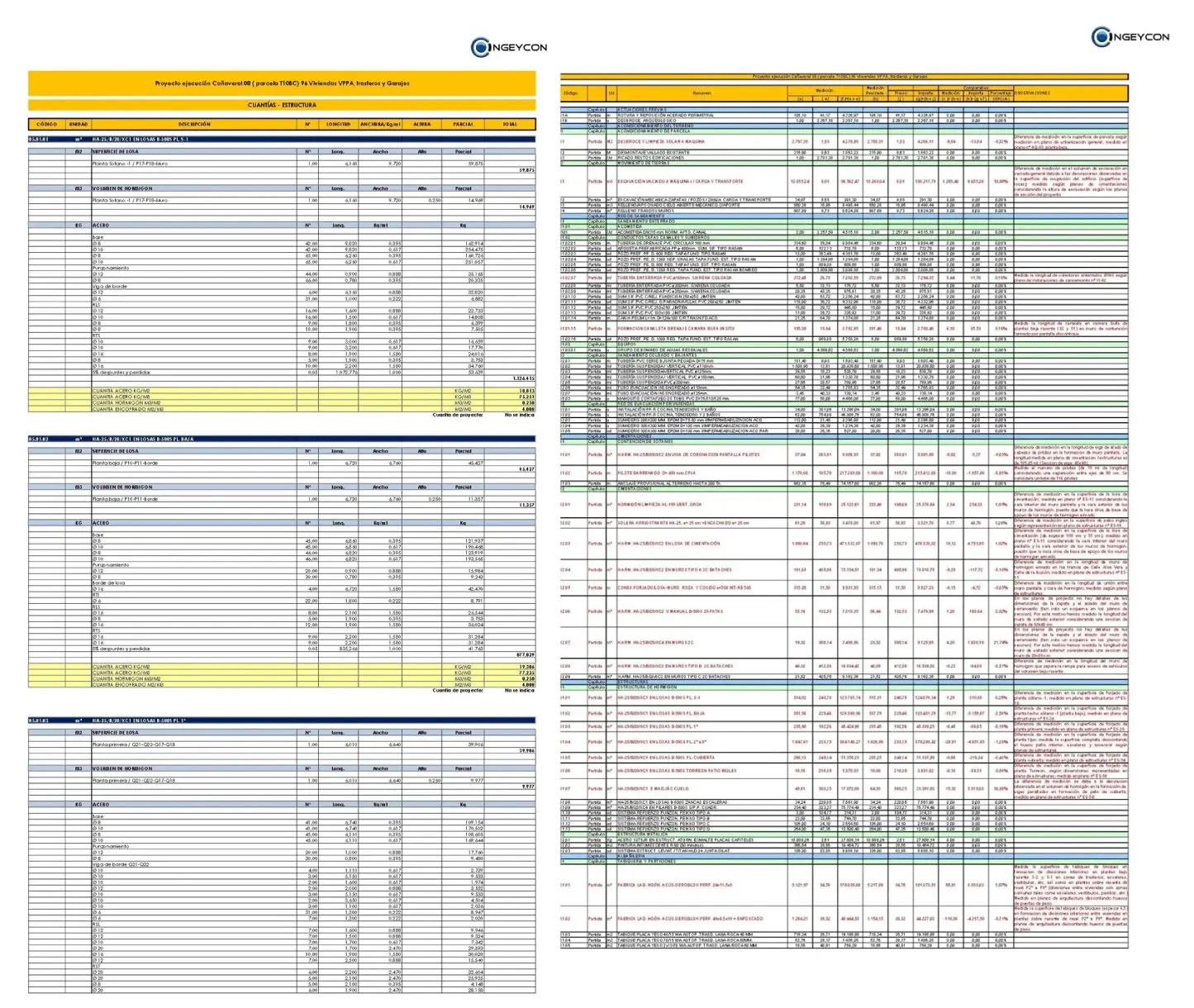
Task: Click first VOLUMEN DE HORMIGON subheader
Action: coord(122,188)
